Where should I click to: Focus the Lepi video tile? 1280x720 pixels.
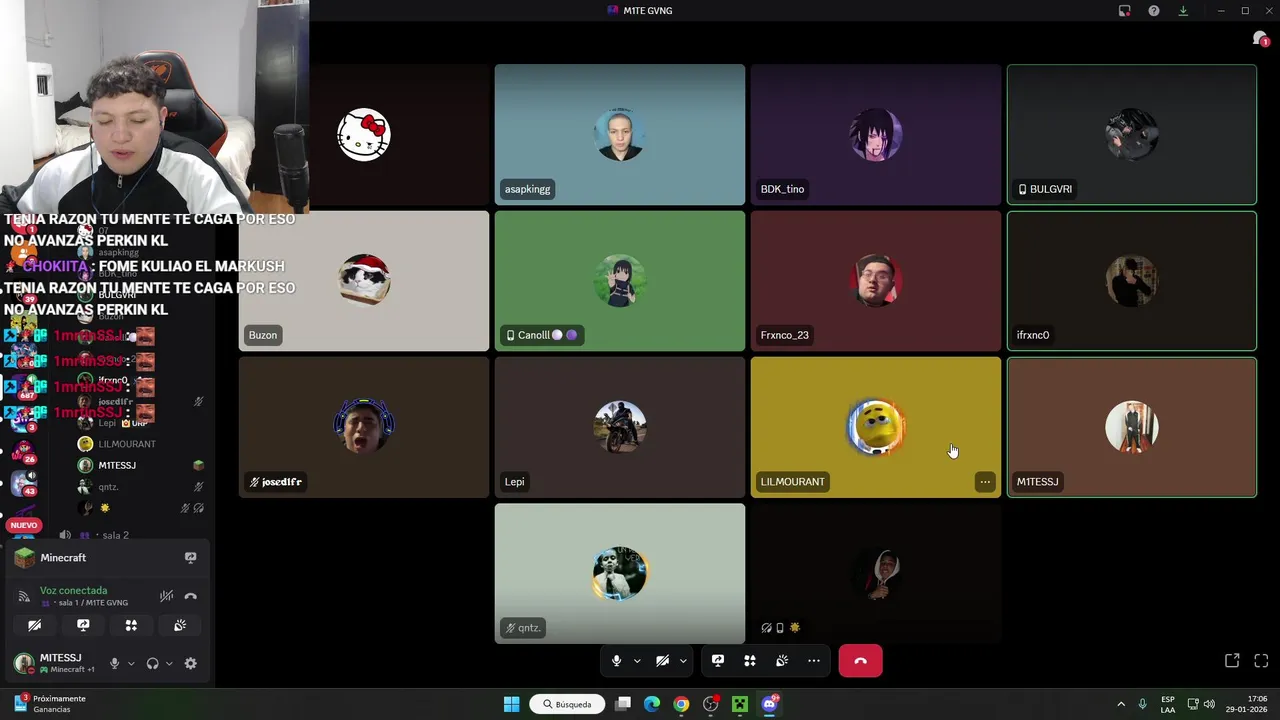point(620,427)
